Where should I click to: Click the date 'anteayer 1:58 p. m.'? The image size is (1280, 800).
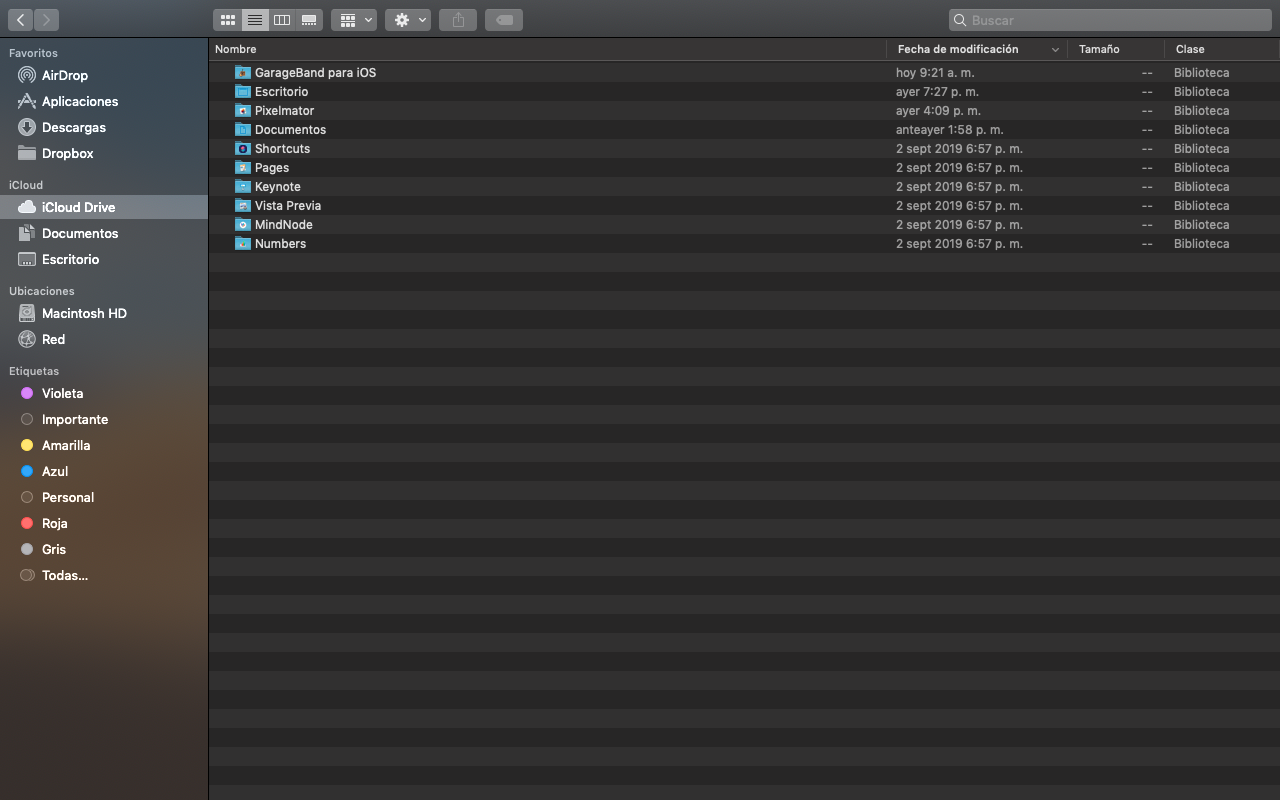(x=950, y=130)
